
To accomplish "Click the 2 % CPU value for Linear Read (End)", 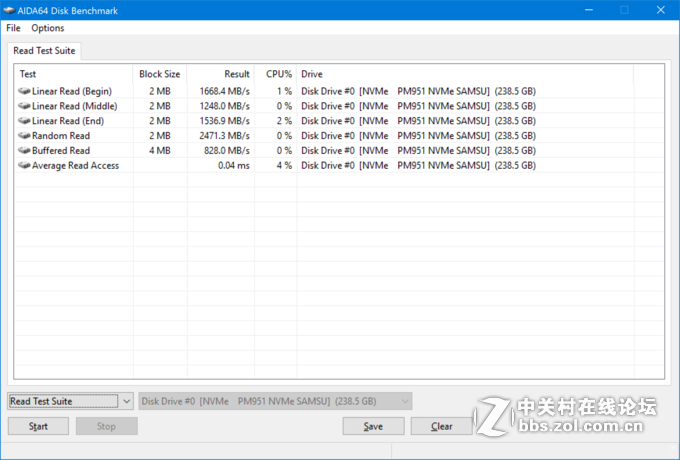I will (284, 121).
